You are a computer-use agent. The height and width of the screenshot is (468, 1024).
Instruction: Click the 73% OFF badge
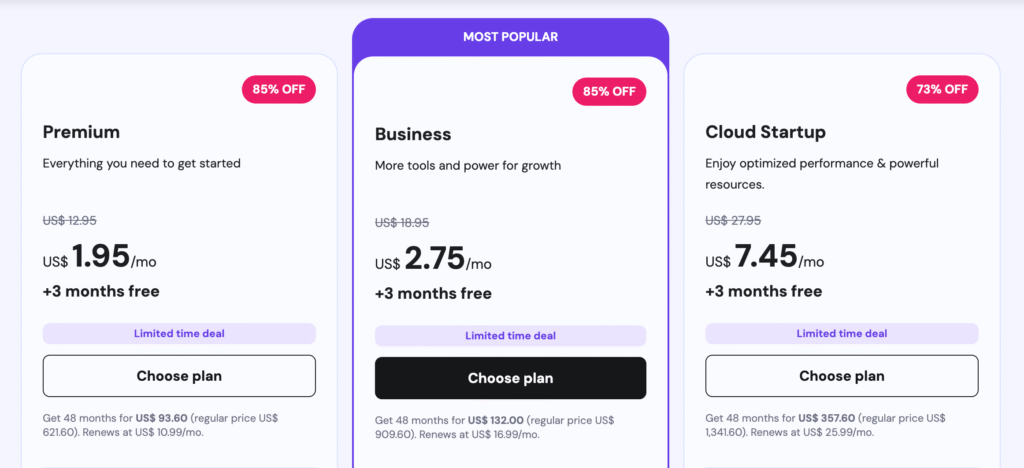941,89
